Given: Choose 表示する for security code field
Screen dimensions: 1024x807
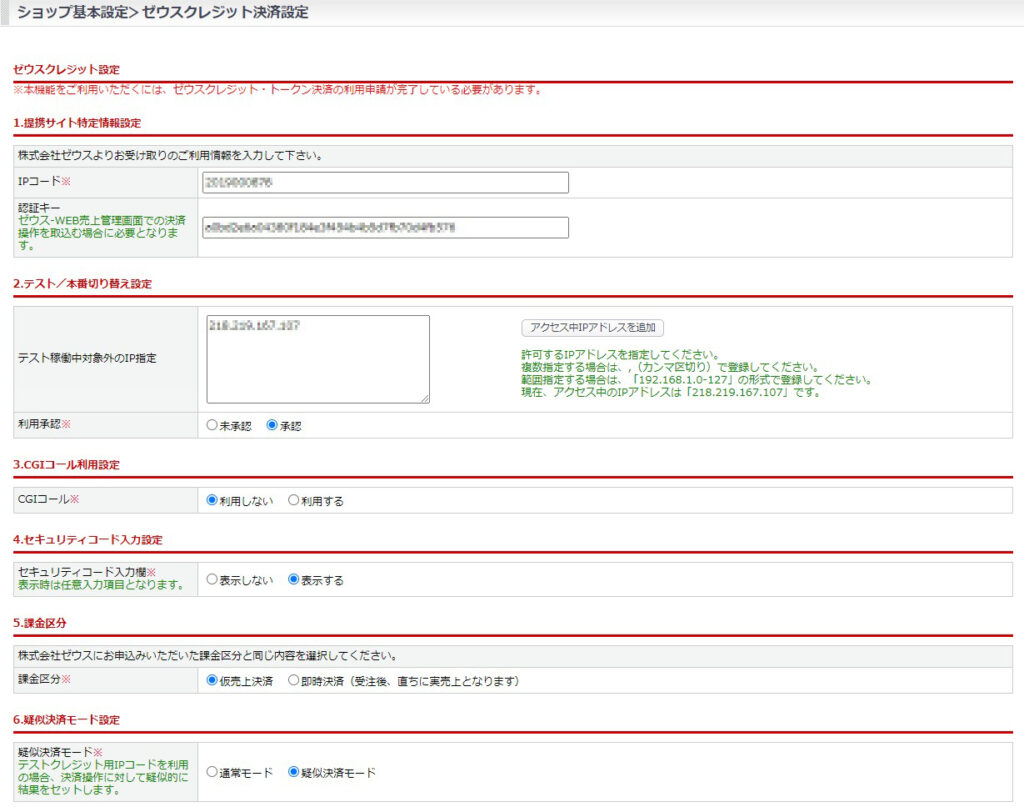Looking at the screenshot, I should pyautogui.click(x=294, y=579).
